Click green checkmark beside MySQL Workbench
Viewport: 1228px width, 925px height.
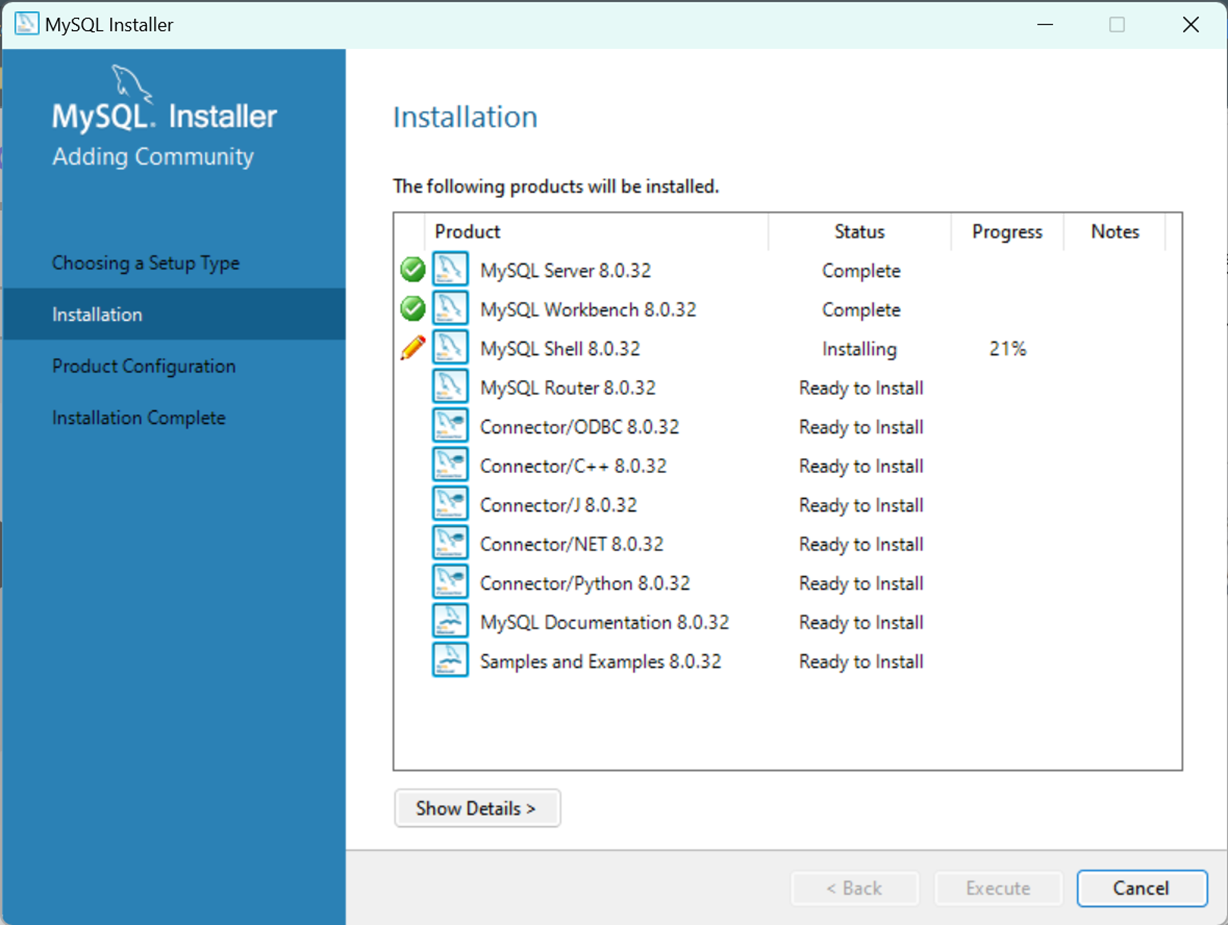click(x=412, y=309)
